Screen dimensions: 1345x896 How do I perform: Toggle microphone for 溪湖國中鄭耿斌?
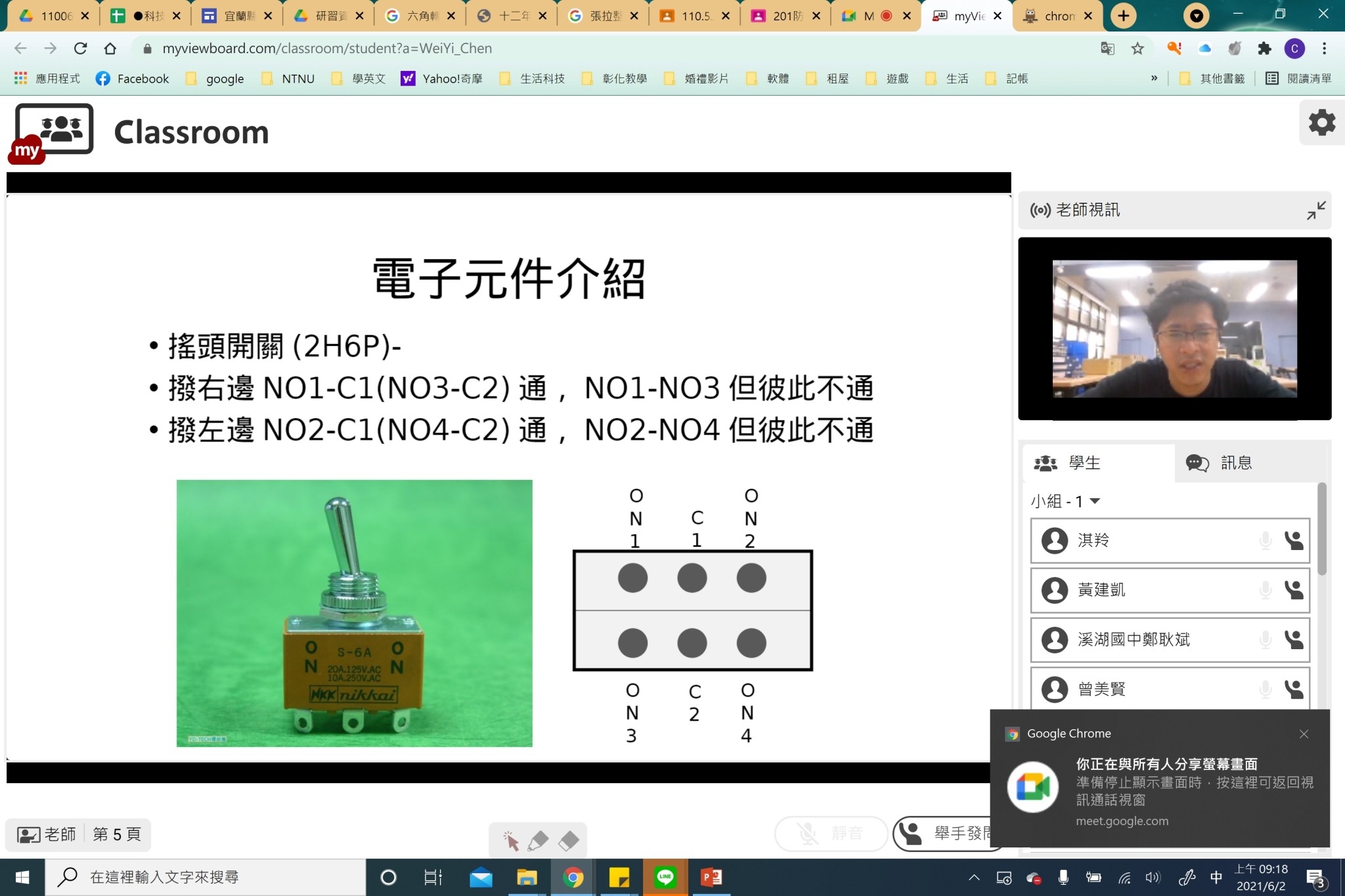1266,639
